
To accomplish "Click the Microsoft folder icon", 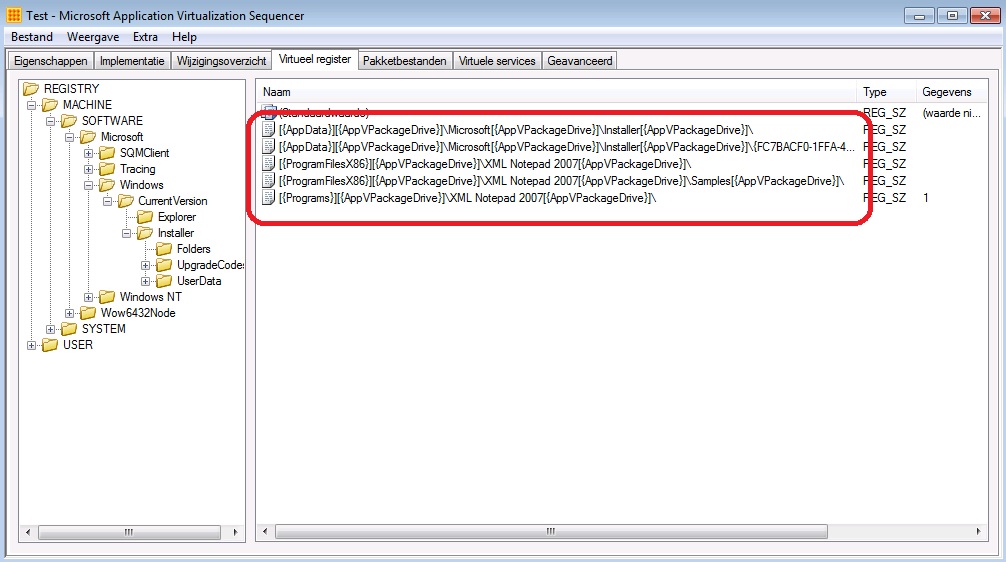I will tap(89, 137).
